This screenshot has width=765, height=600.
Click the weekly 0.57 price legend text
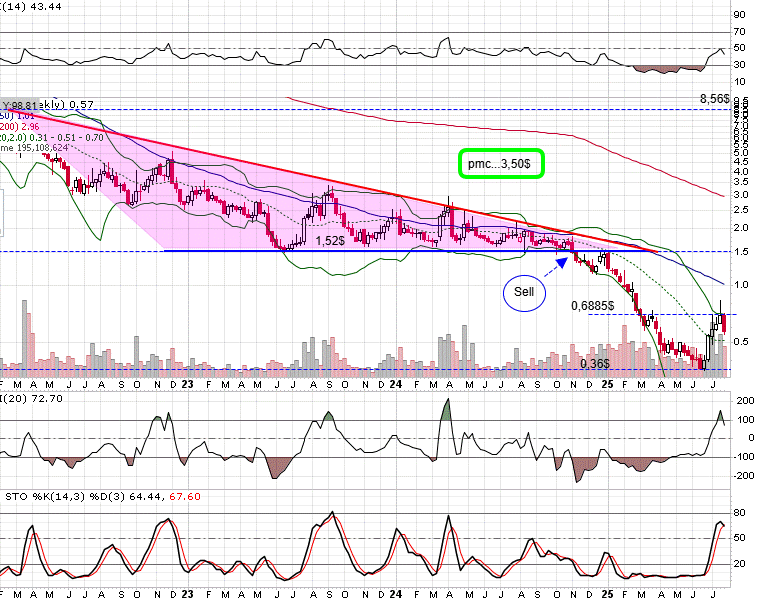[x=67, y=105]
